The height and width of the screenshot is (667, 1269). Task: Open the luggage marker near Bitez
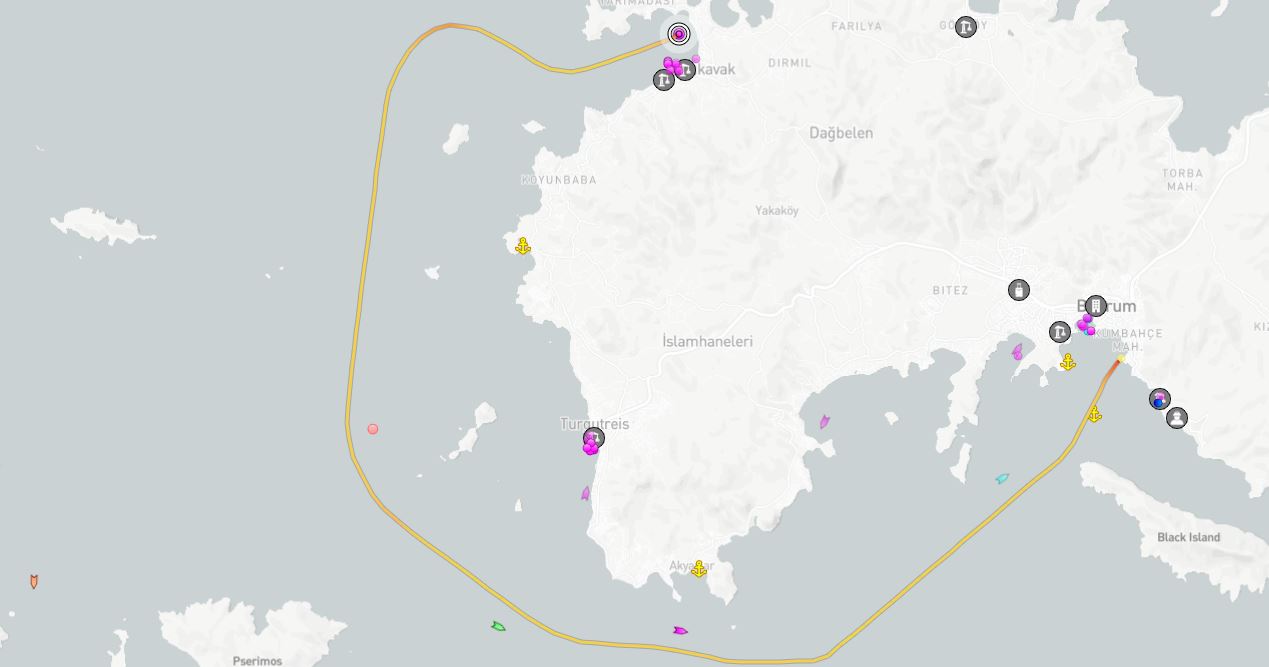click(x=1018, y=290)
